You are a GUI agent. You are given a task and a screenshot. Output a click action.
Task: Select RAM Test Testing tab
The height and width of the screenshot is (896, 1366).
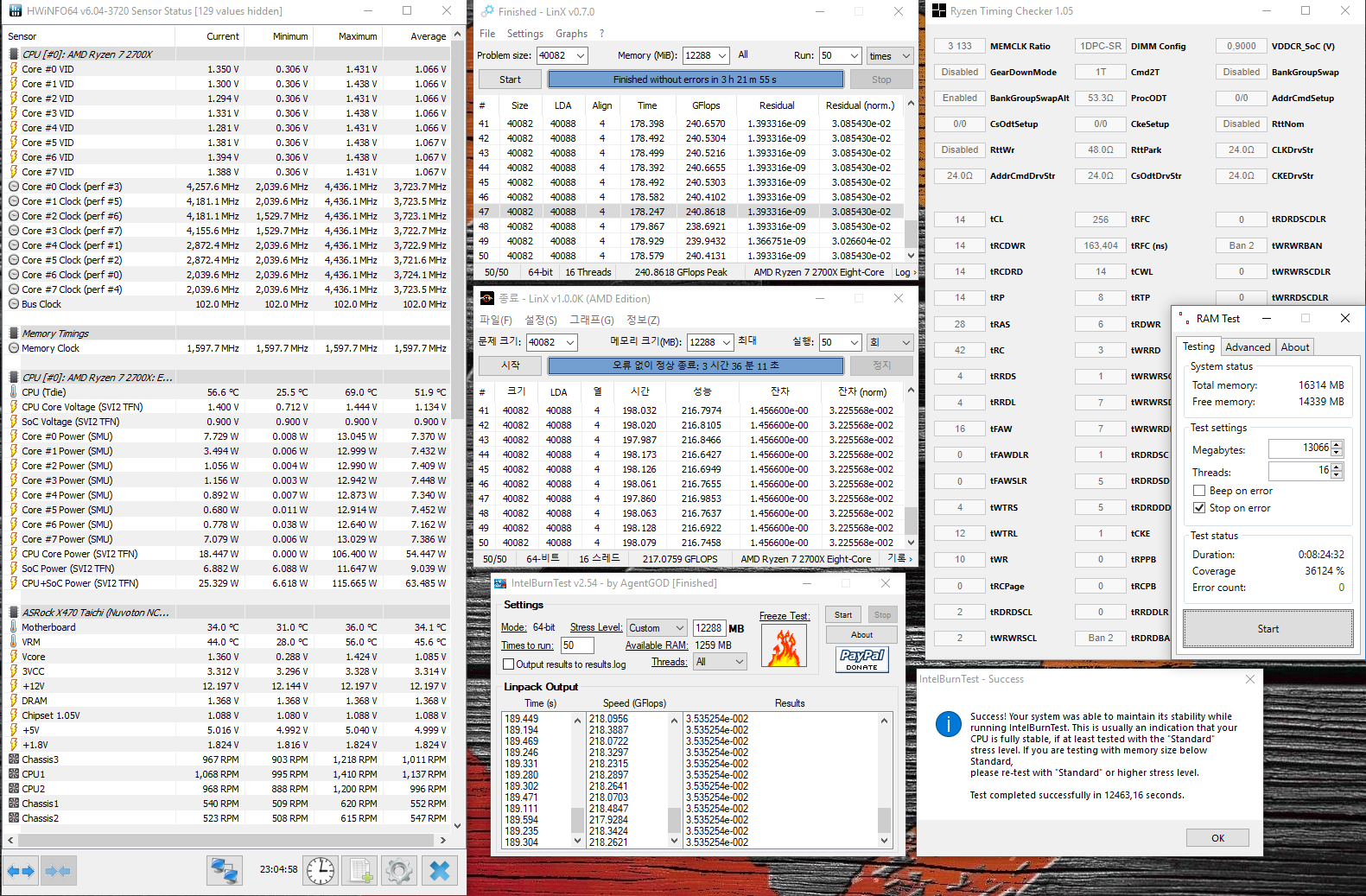point(1198,346)
